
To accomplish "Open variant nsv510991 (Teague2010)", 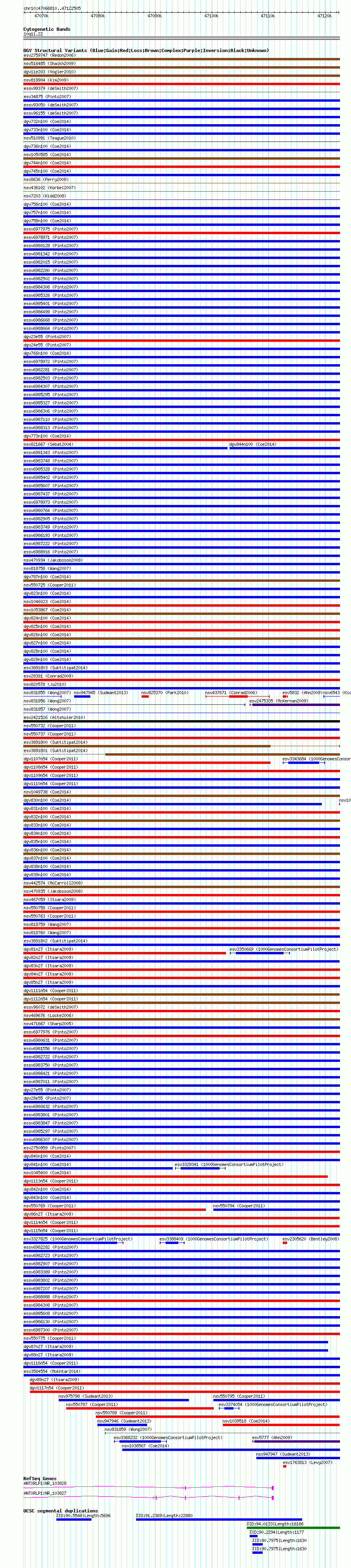I will tap(49, 138).
